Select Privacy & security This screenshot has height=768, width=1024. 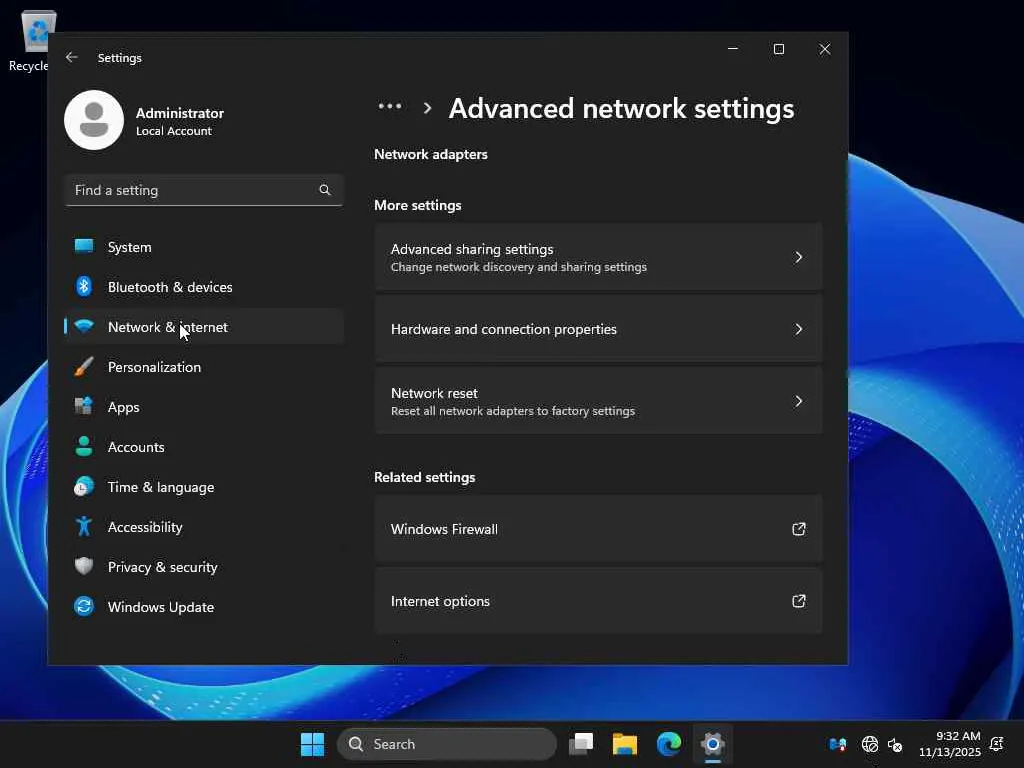coord(204,567)
